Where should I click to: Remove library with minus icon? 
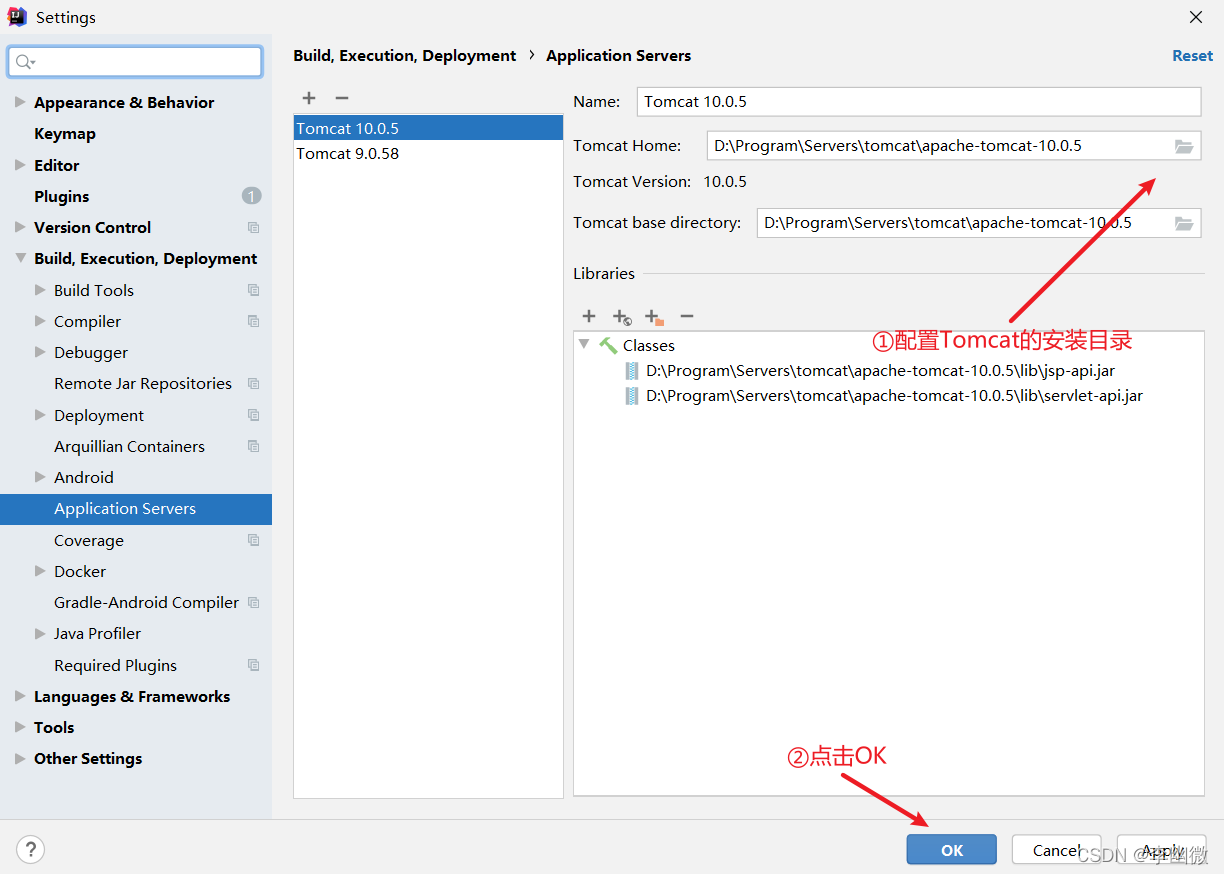(x=687, y=316)
